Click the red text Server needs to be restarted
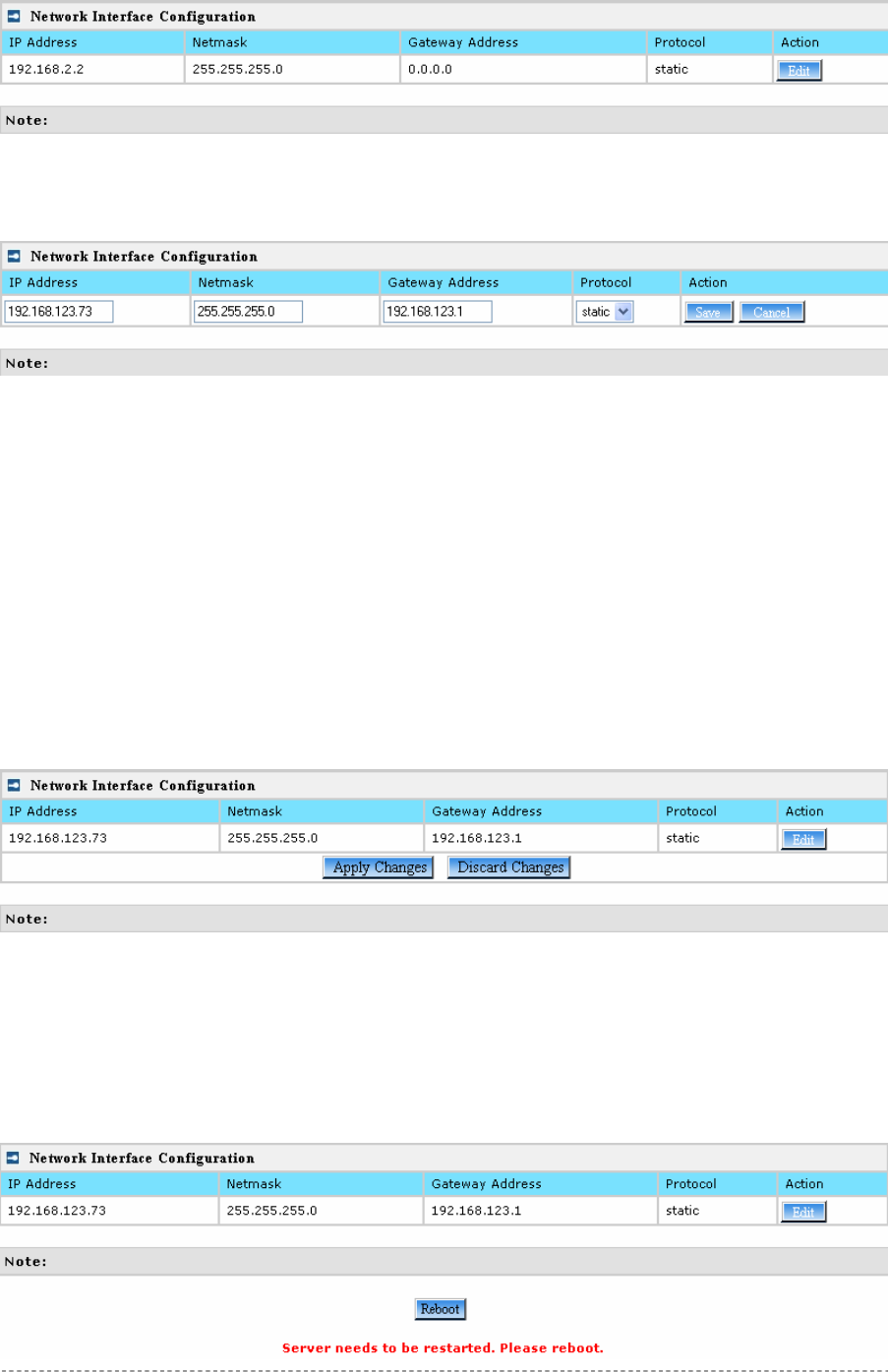The image size is (888, 1372). (x=443, y=1348)
